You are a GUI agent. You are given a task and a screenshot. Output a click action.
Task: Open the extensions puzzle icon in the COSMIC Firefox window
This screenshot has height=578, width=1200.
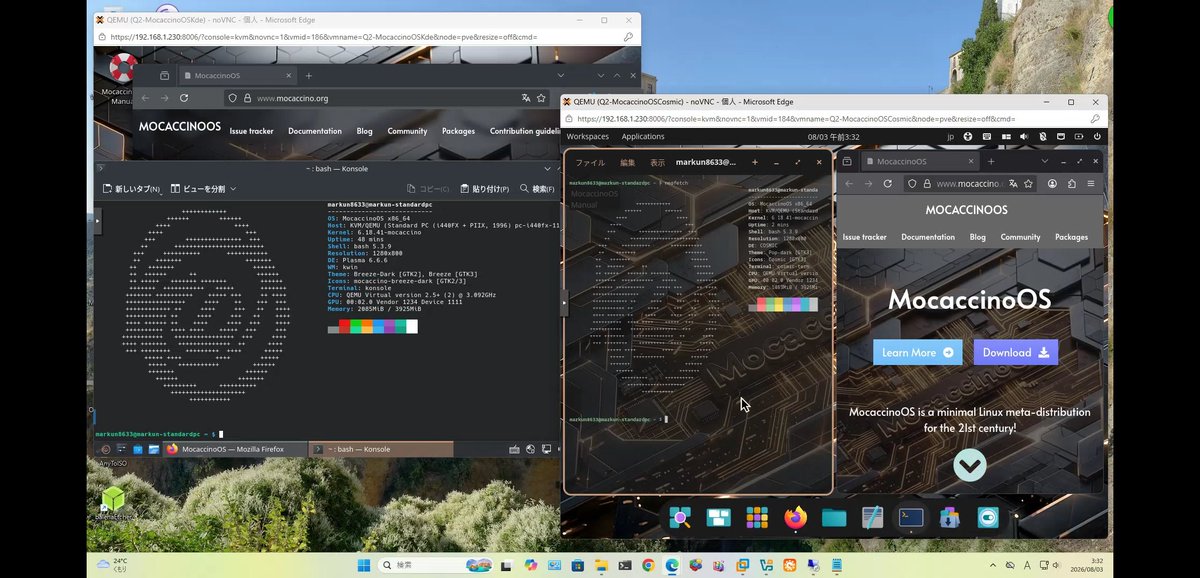(1072, 184)
